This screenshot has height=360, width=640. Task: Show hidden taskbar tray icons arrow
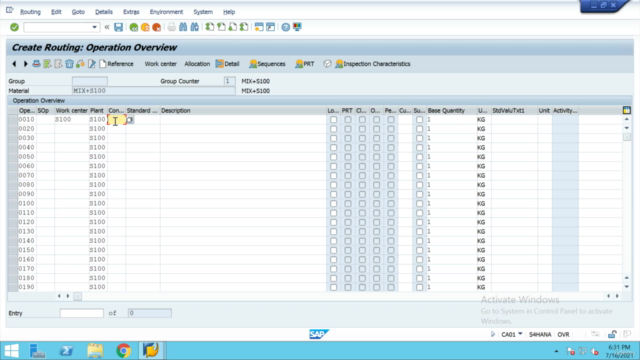[x=556, y=351]
